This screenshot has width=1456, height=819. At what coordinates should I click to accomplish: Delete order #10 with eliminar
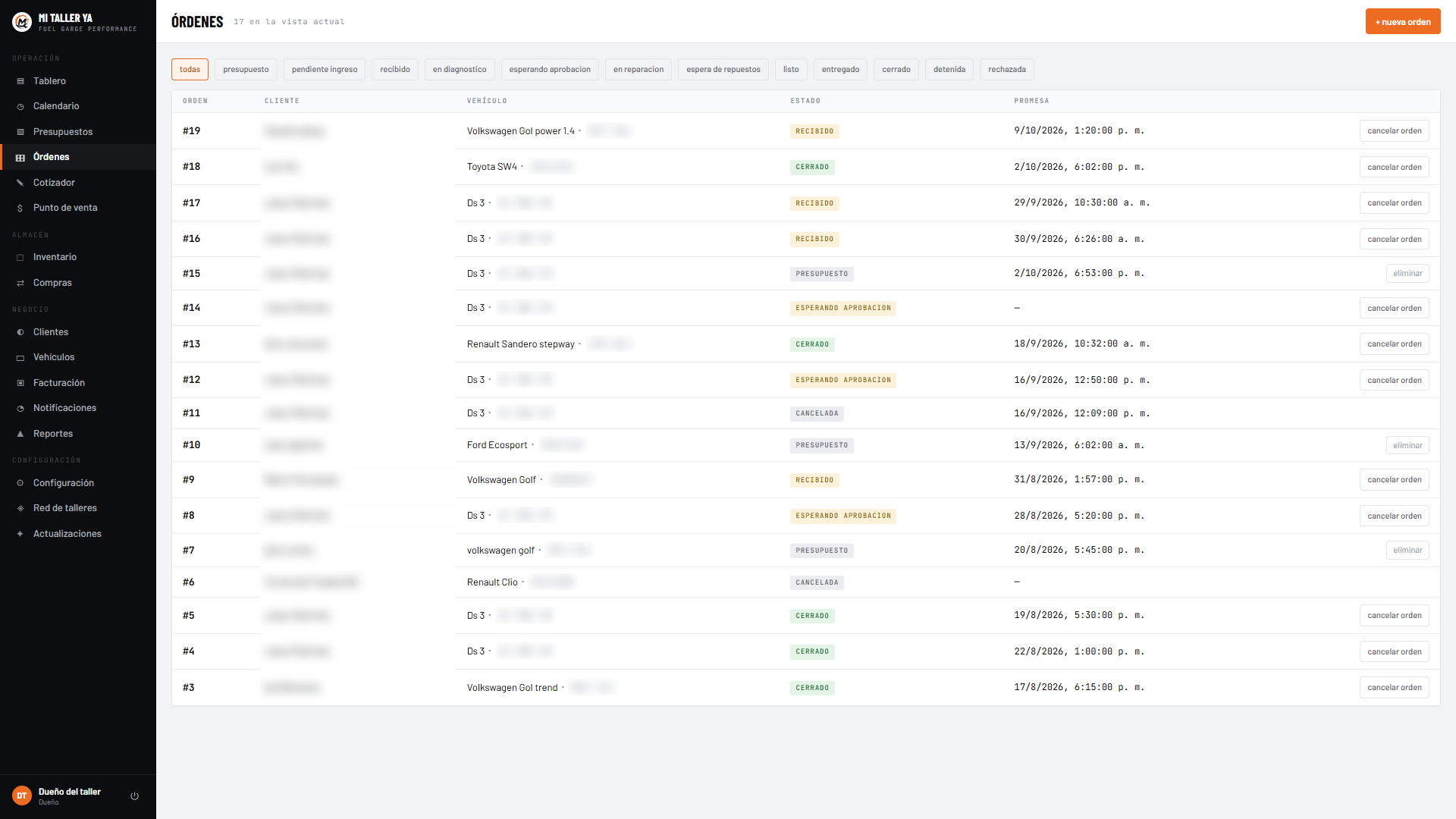pyautogui.click(x=1407, y=446)
